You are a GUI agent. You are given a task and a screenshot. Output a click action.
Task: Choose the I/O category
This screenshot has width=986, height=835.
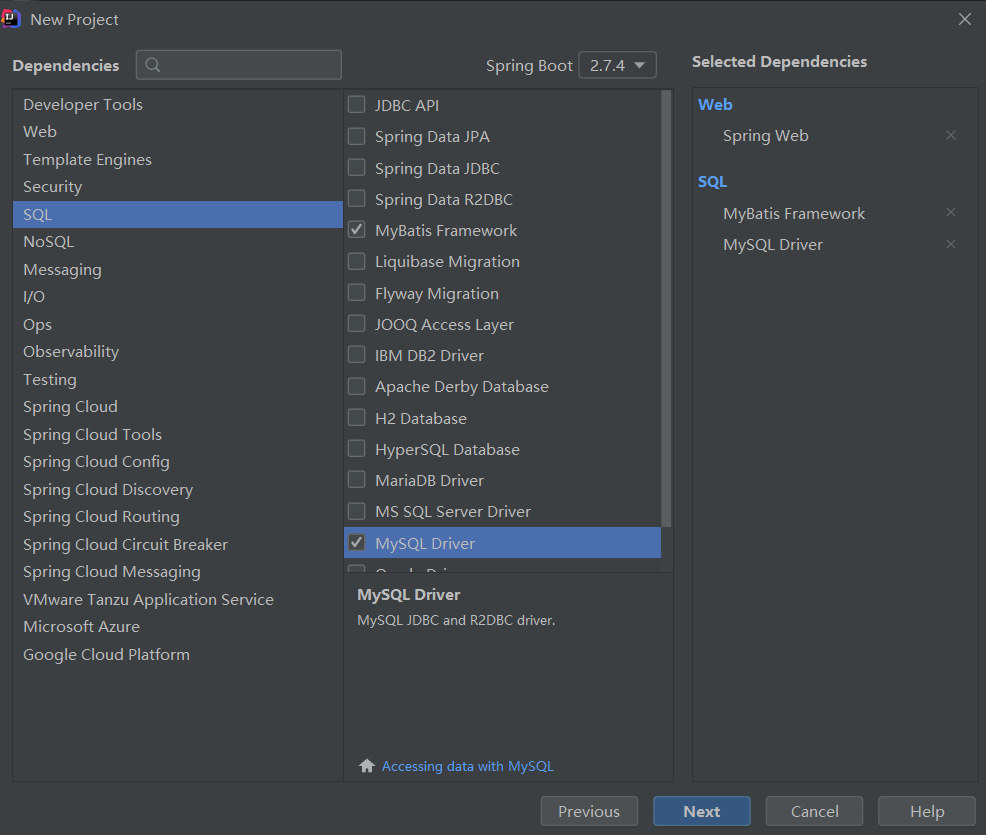pyautogui.click(x=177, y=297)
